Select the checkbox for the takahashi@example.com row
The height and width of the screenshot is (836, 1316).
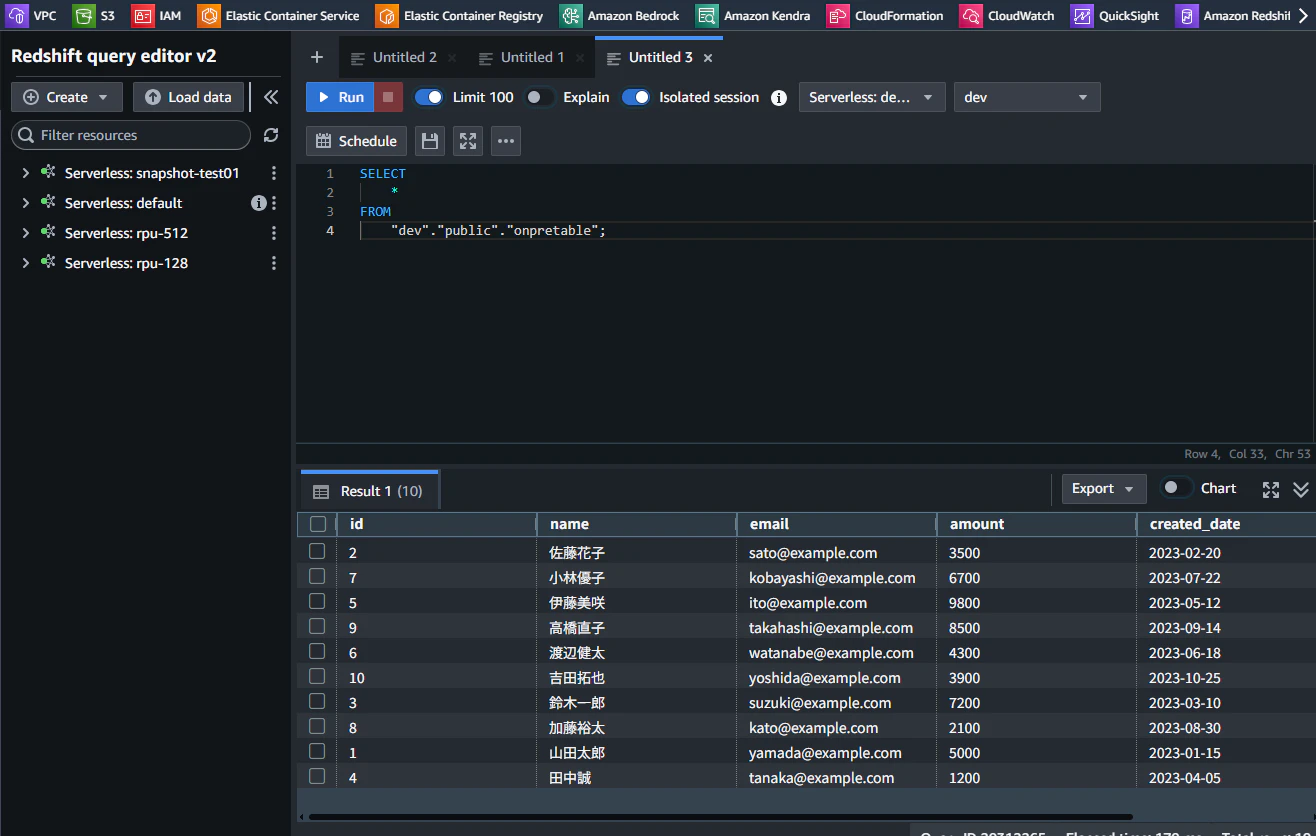point(317,626)
